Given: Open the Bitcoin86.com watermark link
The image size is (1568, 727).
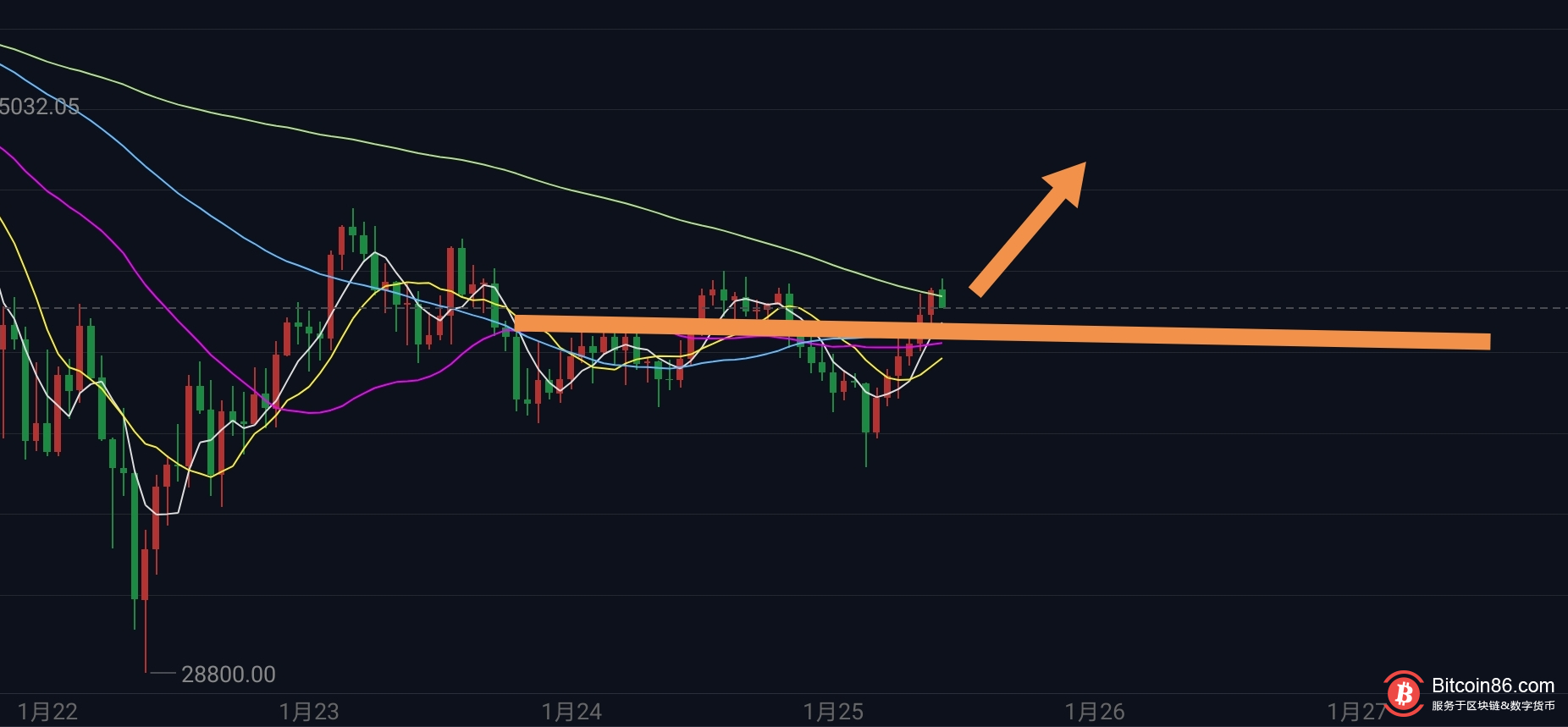Looking at the screenshot, I should (x=1493, y=686).
